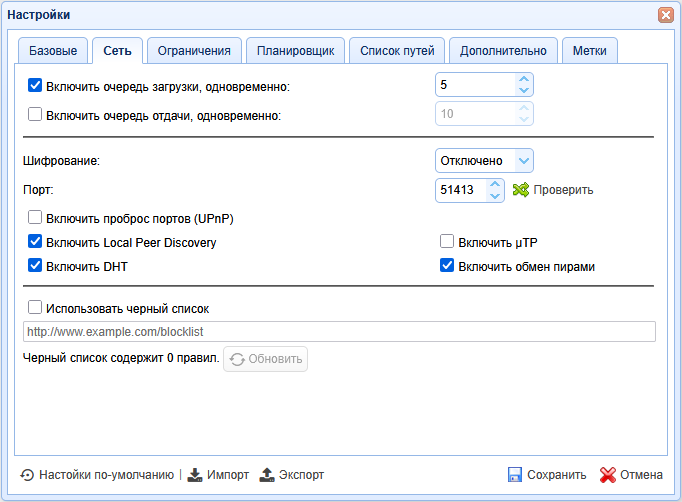Screen dimensions: 682x502
Task: Enable the Включить µTP checkbox
Action: tap(447, 241)
